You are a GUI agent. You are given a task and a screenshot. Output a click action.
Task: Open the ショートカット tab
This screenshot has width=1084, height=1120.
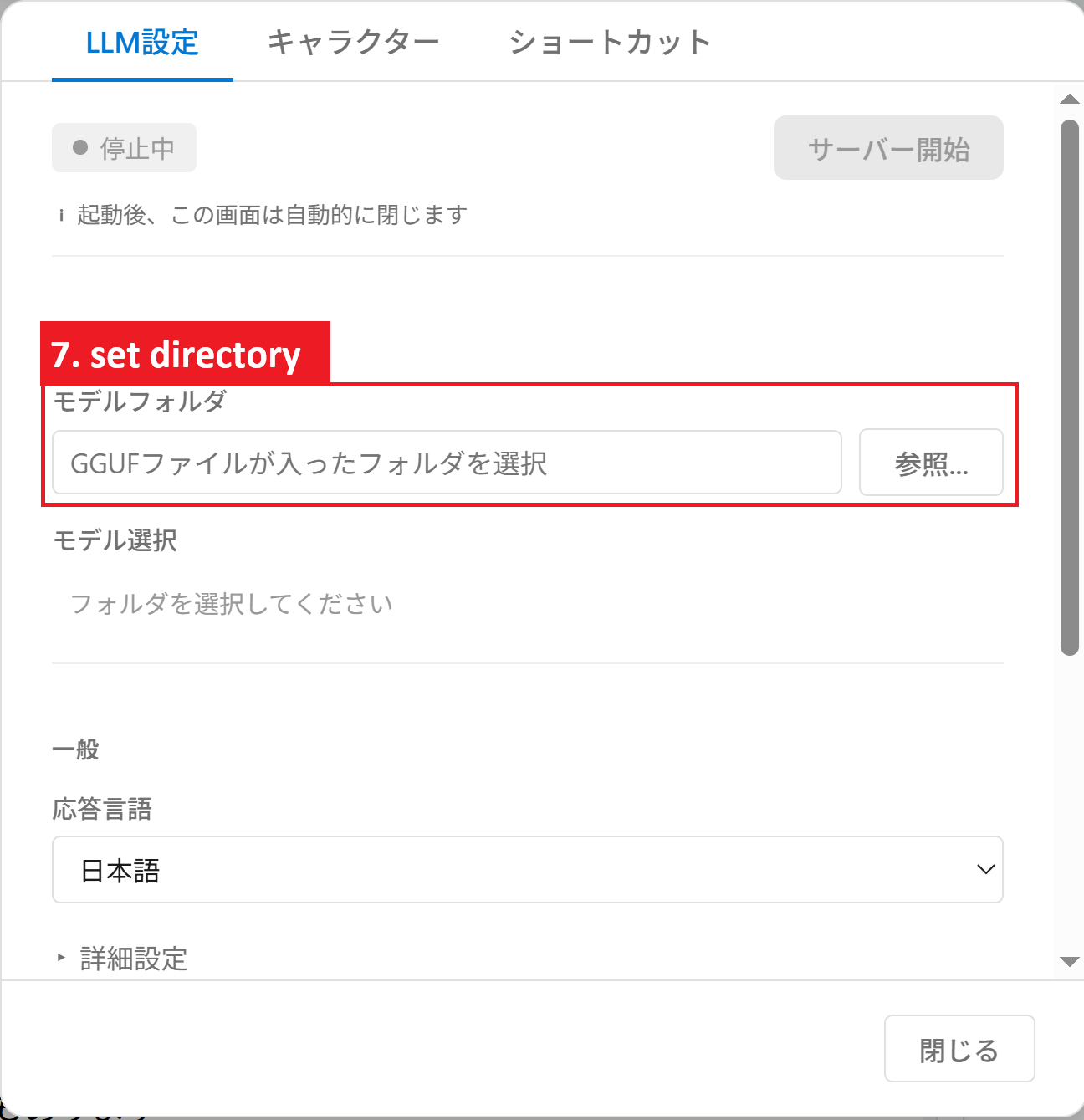[609, 43]
